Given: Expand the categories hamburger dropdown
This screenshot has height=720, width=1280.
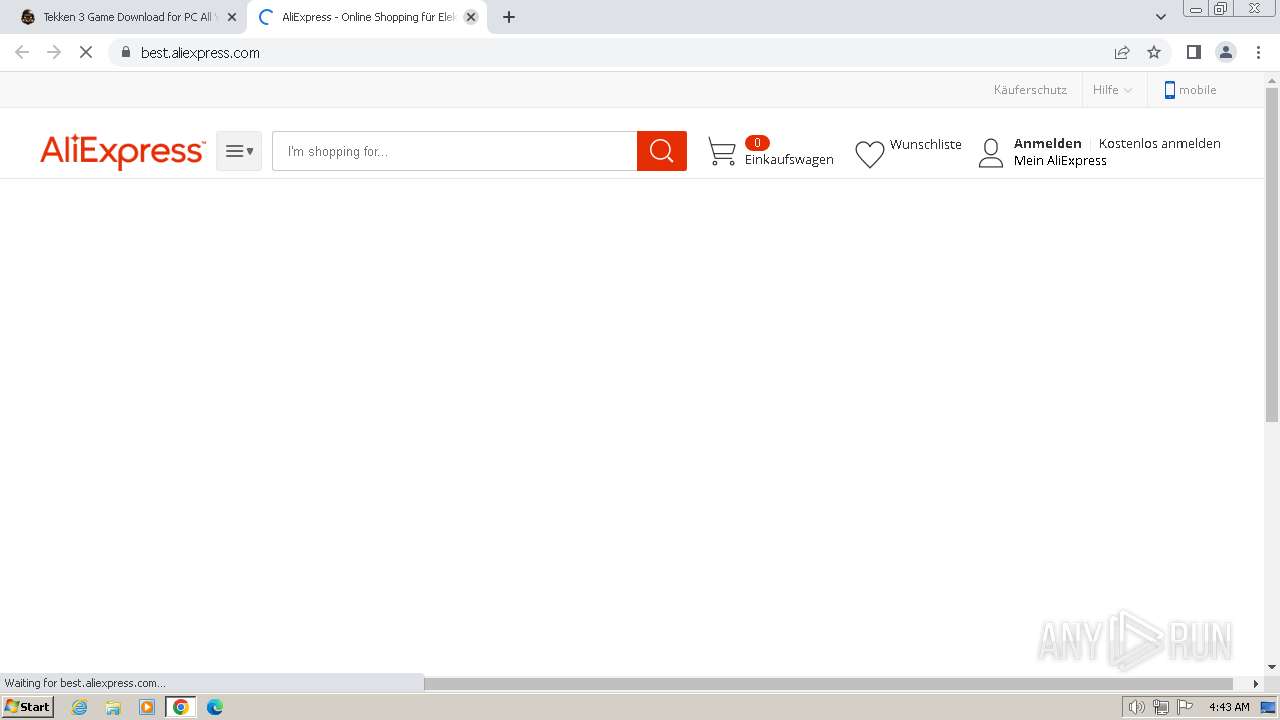Looking at the screenshot, I should pos(239,151).
